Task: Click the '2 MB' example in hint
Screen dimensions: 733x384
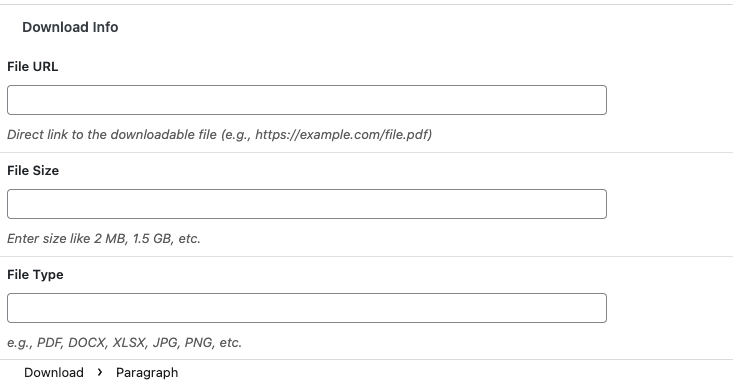Action: [109, 239]
